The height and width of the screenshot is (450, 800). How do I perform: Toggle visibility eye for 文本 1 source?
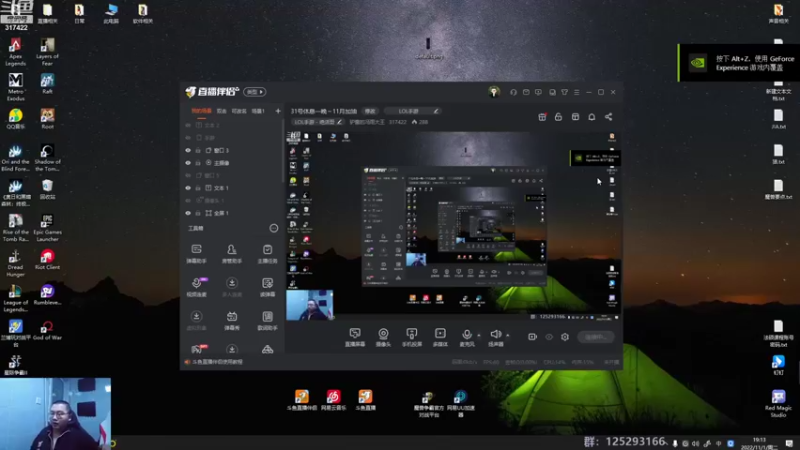[x=188, y=188]
